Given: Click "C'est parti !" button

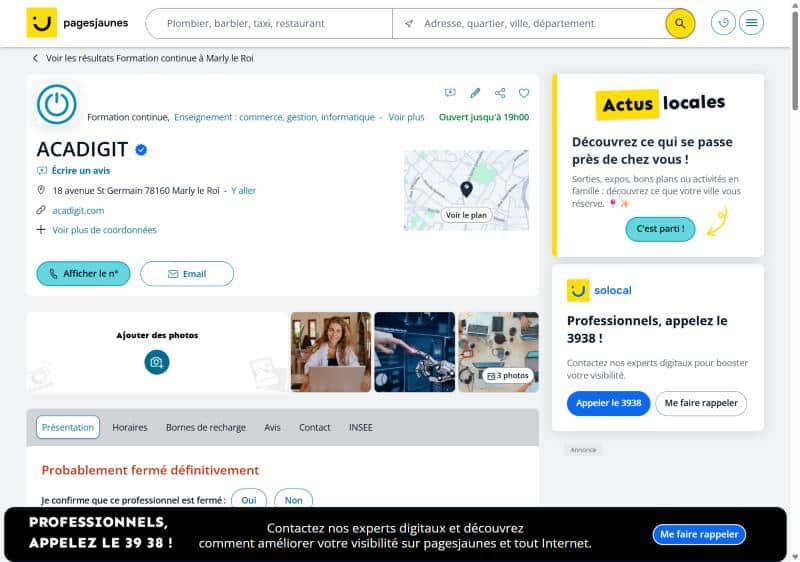Looking at the screenshot, I should [x=660, y=229].
